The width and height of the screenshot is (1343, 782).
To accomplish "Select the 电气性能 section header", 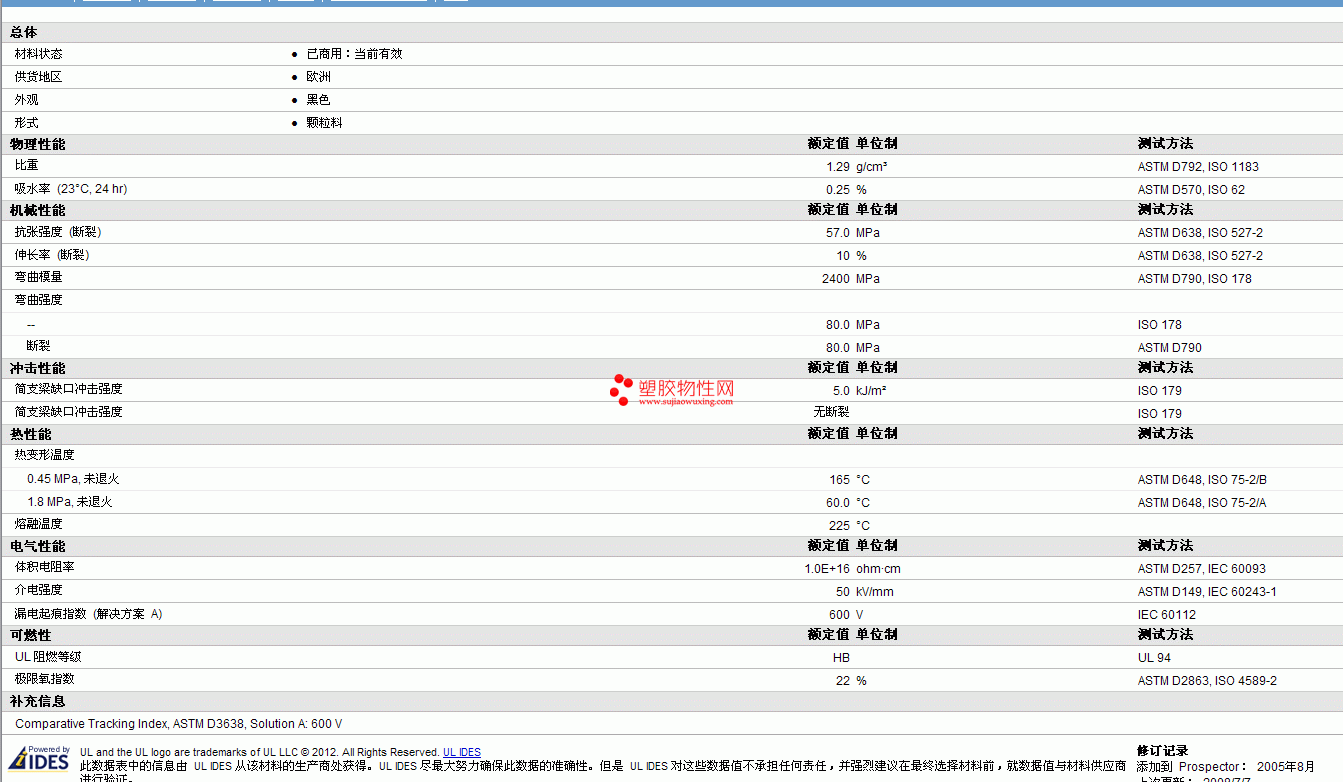I will (38, 547).
